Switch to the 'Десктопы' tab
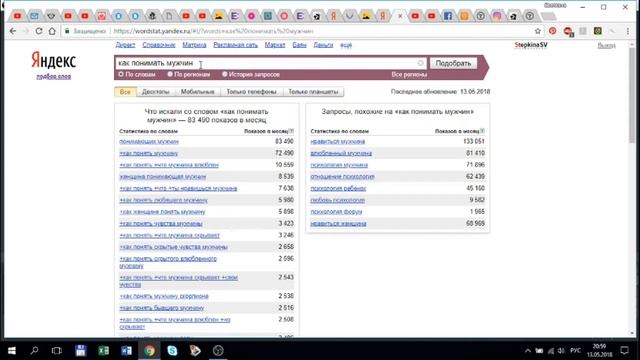The width and height of the screenshot is (640, 360). click(x=156, y=92)
